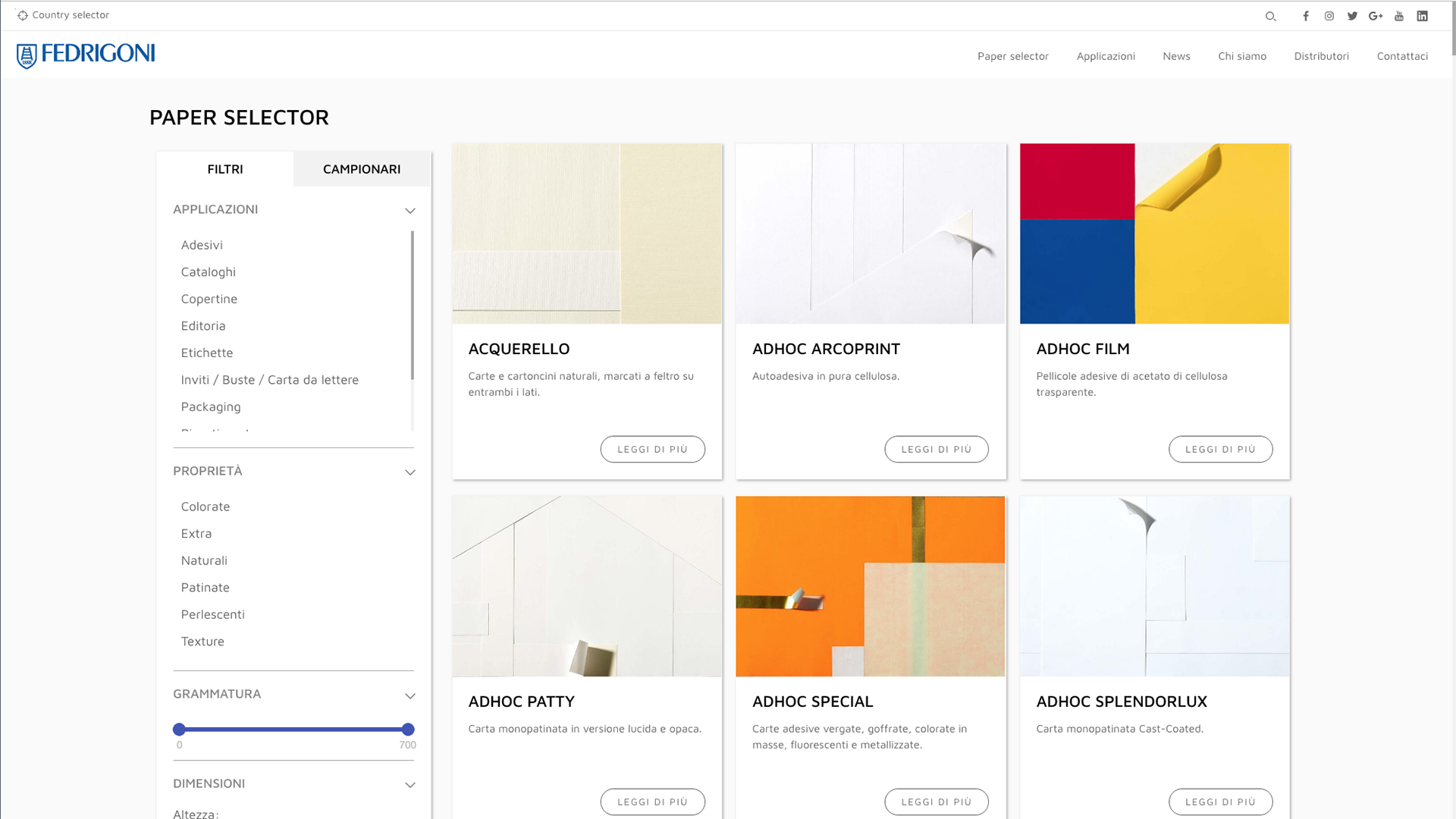Open the Acquerello paper thumbnail
This screenshot has width=1456, height=819.
pos(587,234)
